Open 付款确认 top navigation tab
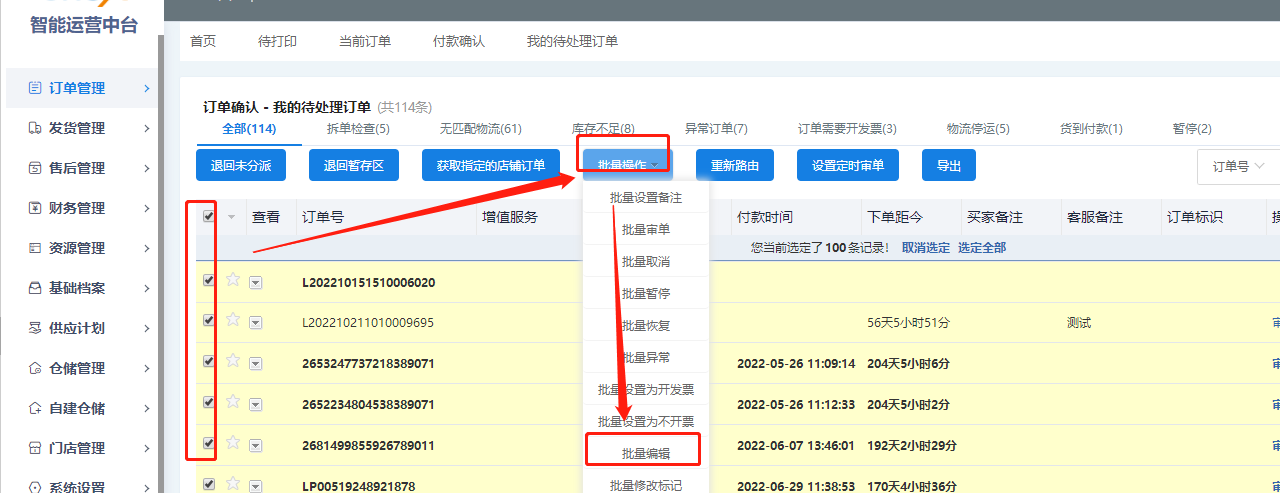 coord(459,41)
